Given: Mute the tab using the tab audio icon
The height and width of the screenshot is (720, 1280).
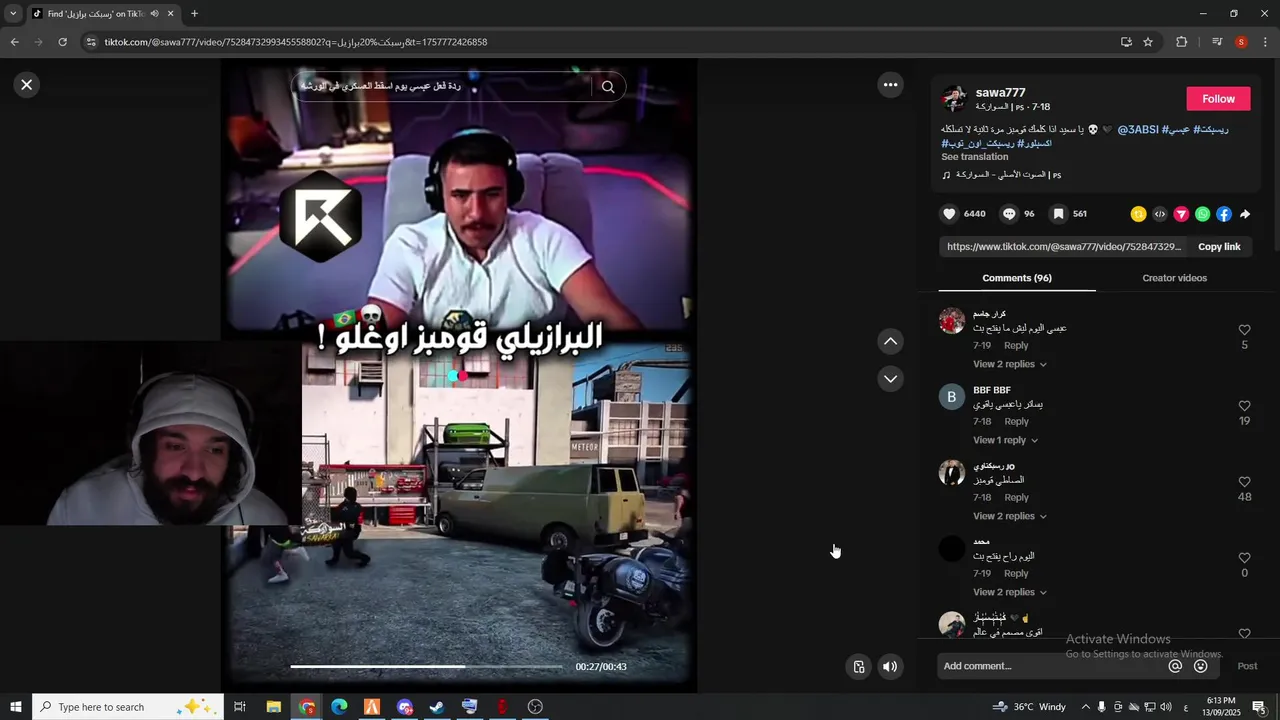Looking at the screenshot, I should (154, 14).
